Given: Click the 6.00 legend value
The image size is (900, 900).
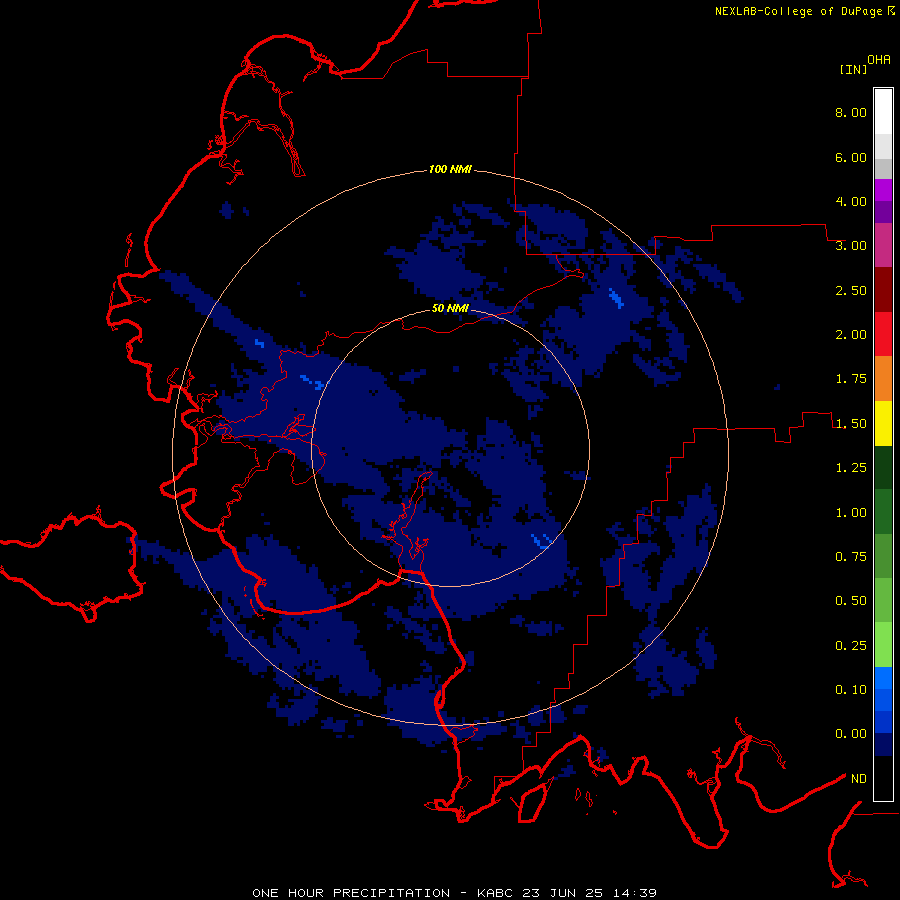Looking at the screenshot, I should tap(851, 157).
